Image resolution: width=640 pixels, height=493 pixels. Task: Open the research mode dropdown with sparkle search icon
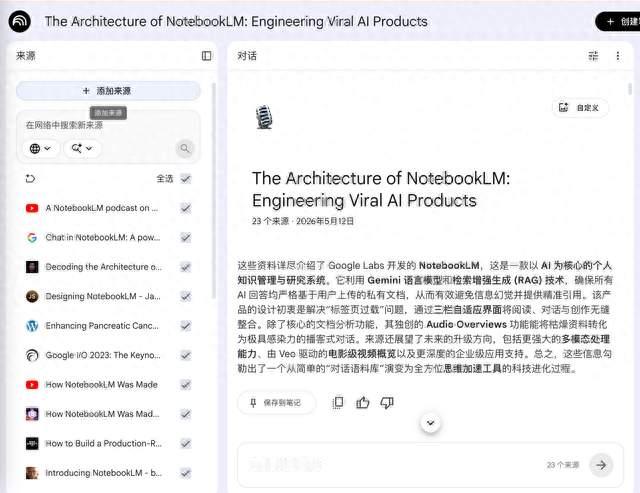(82, 148)
